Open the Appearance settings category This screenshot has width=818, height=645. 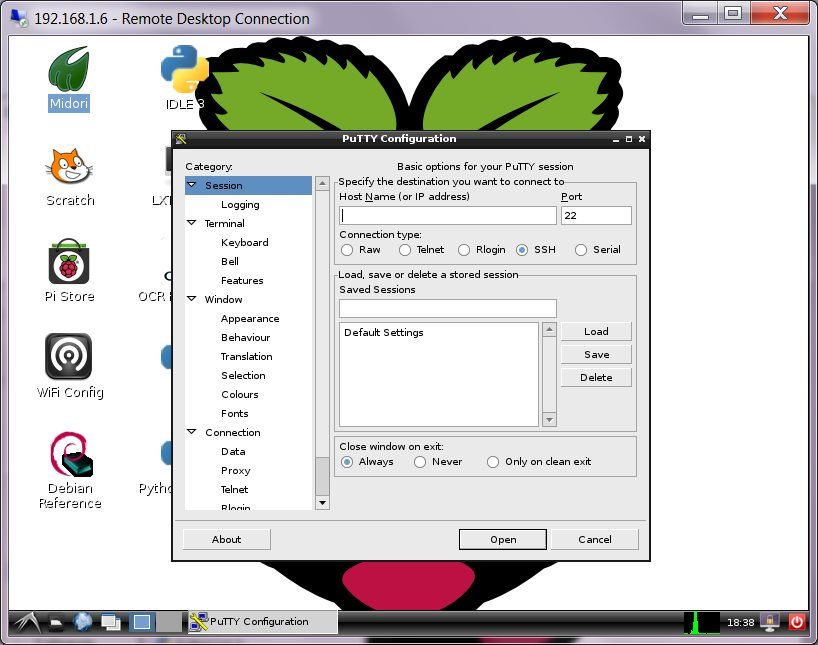[x=250, y=319]
